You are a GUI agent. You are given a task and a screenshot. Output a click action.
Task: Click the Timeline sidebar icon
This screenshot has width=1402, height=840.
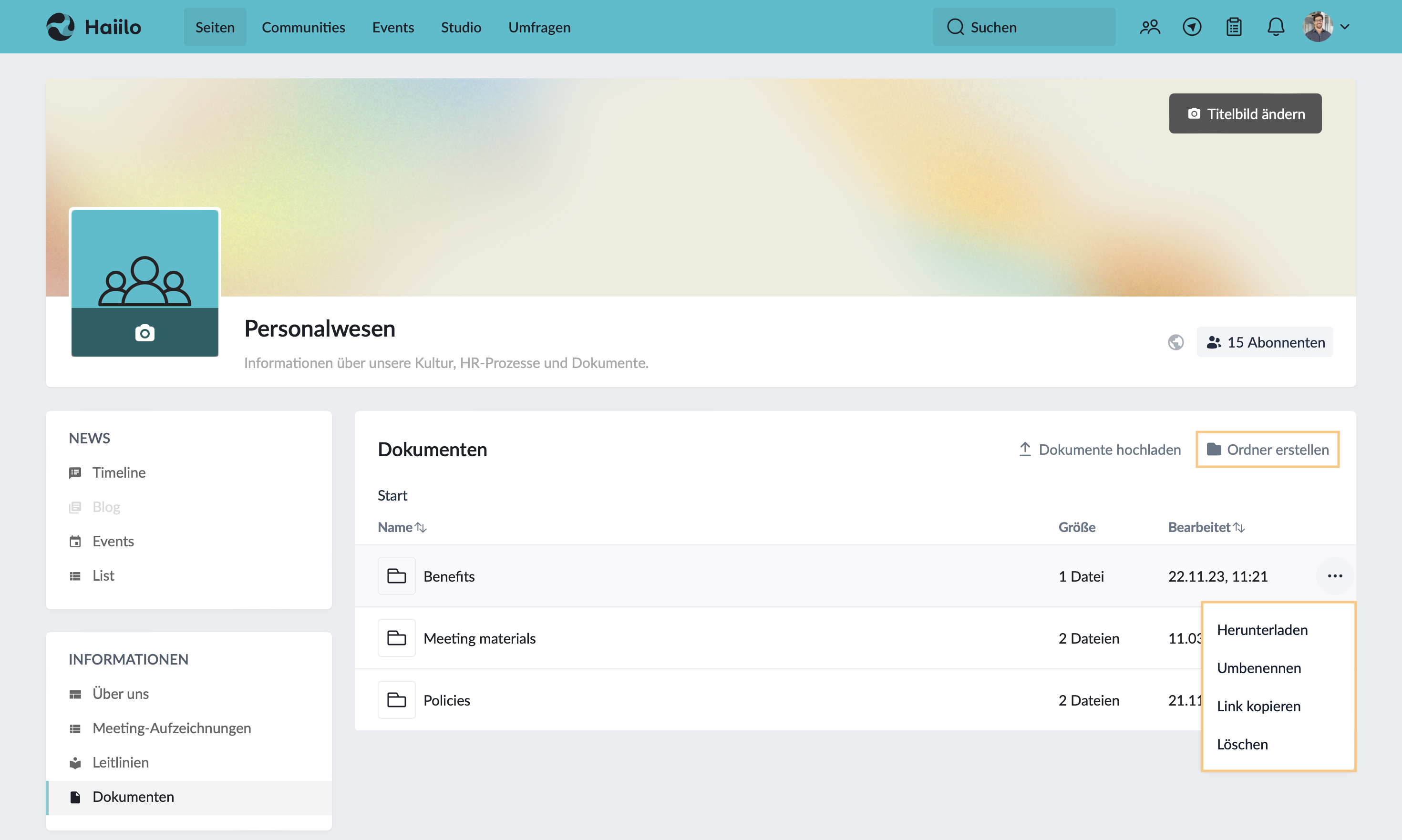[75, 473]
